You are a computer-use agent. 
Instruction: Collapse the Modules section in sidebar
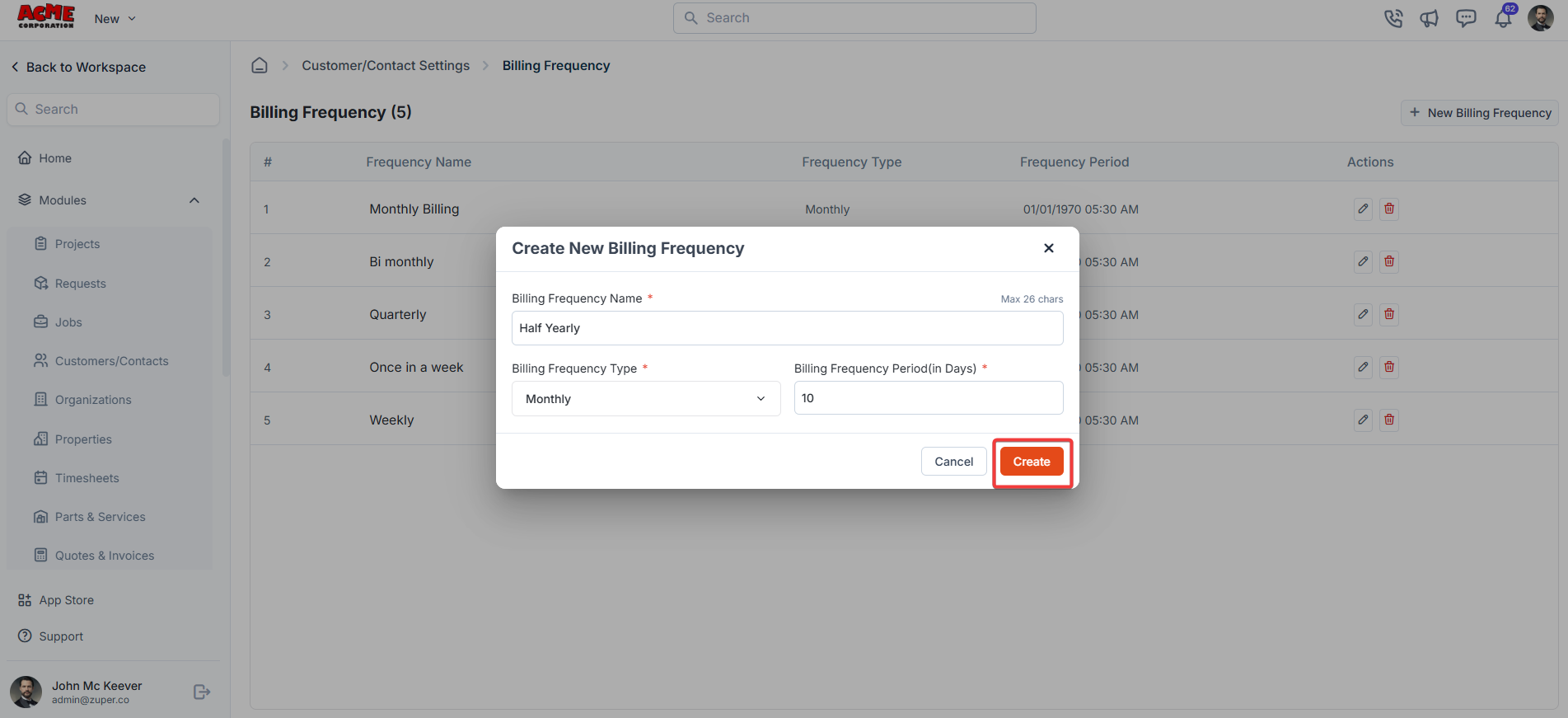click(194, 200)
